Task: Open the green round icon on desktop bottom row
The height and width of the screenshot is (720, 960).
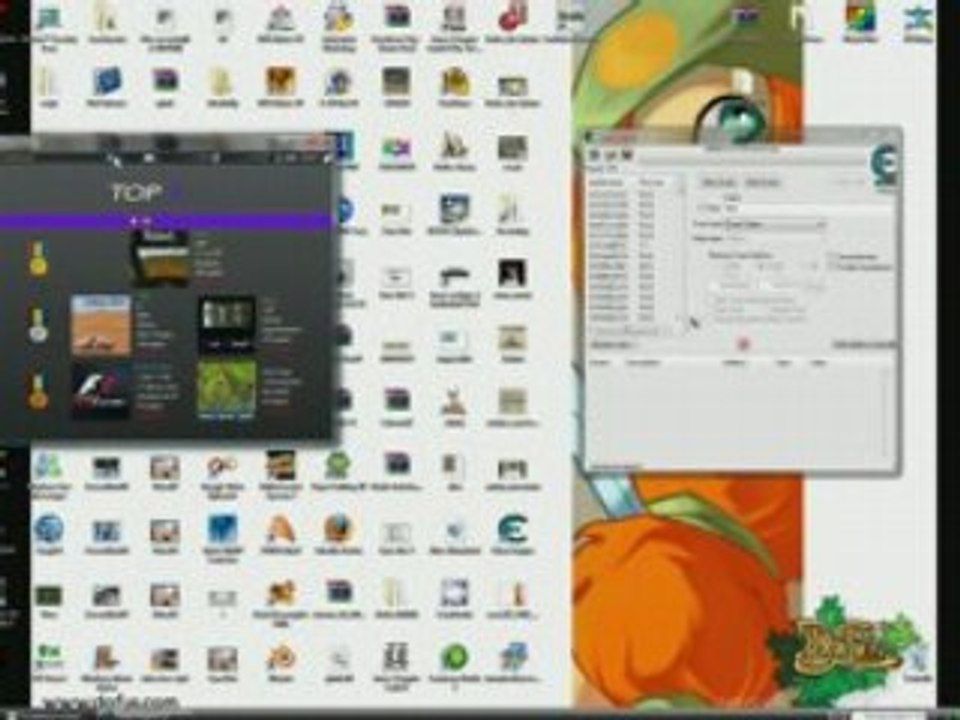Action: click(x=454, y=657)
